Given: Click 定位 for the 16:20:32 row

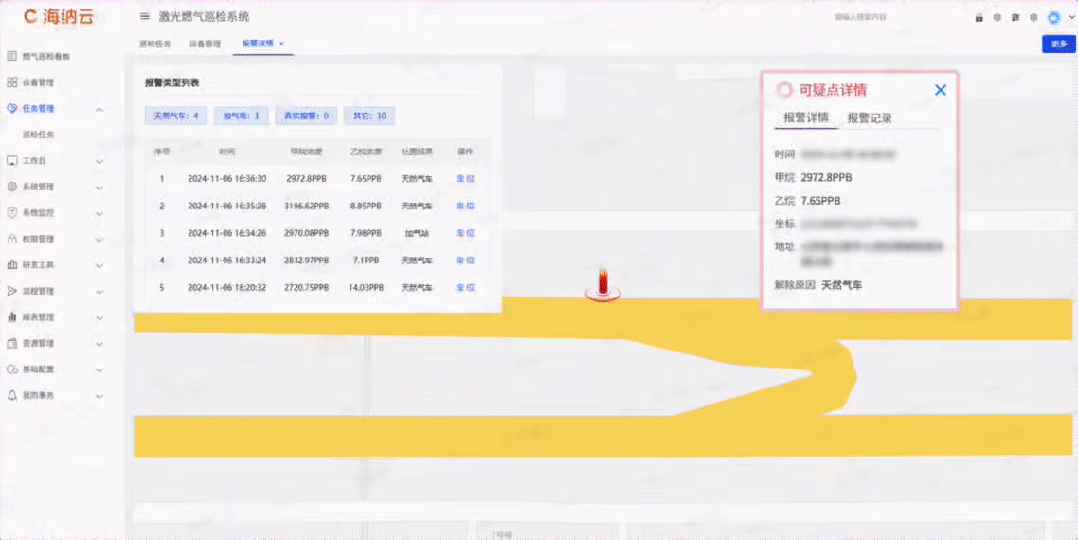Looking at the screenshot, I should click(465, 288).
